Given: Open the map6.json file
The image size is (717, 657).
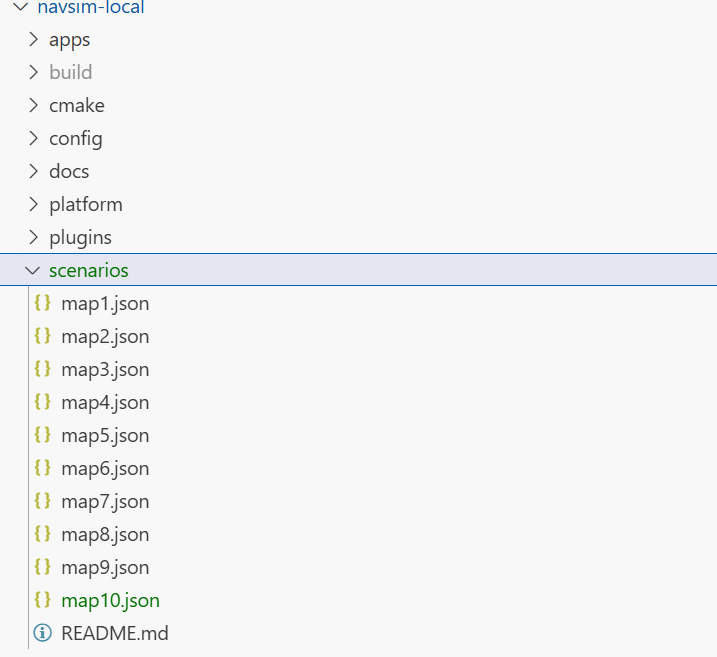Looking at the screenshot, I should 105,468.
